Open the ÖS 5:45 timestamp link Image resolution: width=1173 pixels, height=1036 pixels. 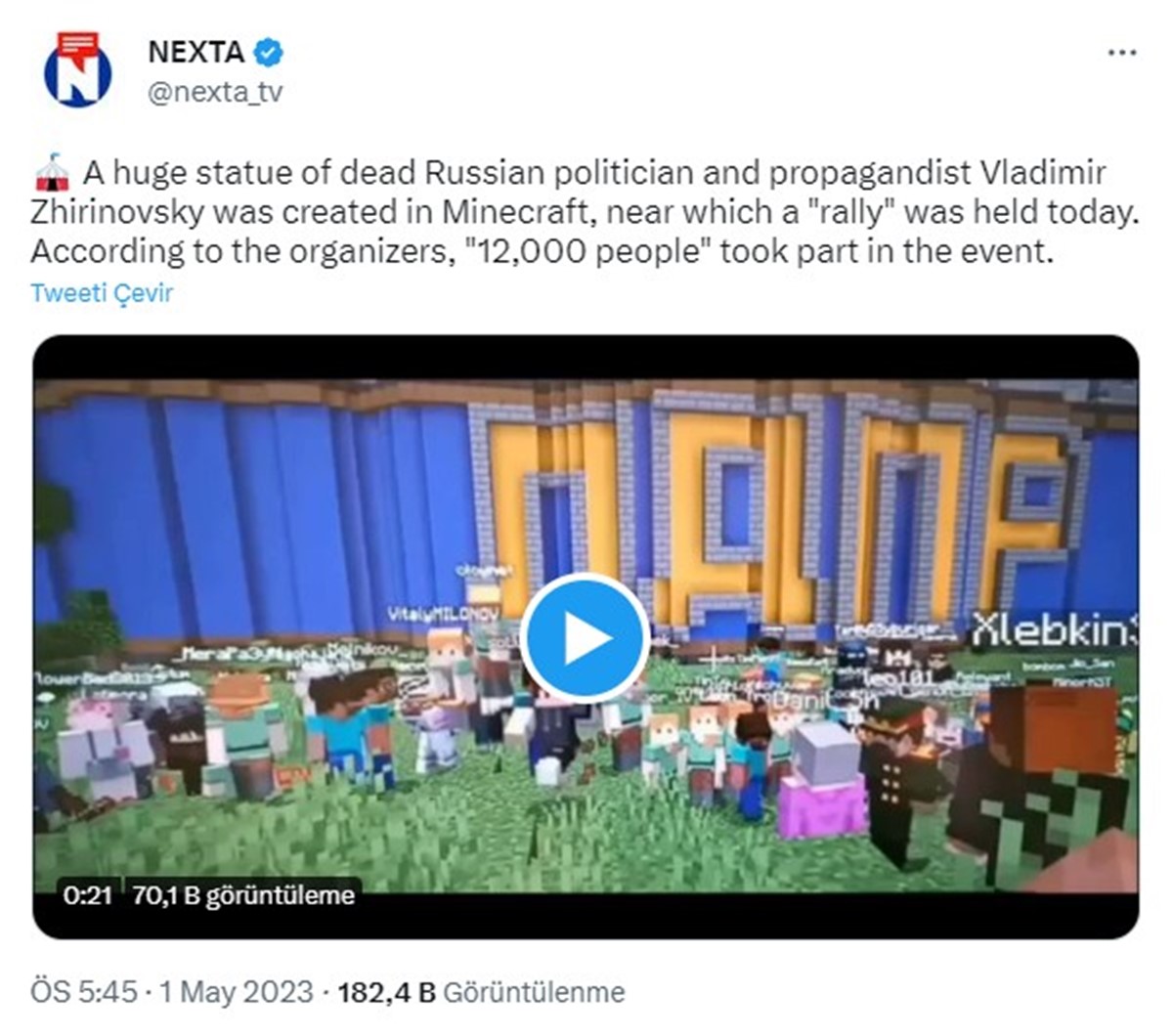84,992
